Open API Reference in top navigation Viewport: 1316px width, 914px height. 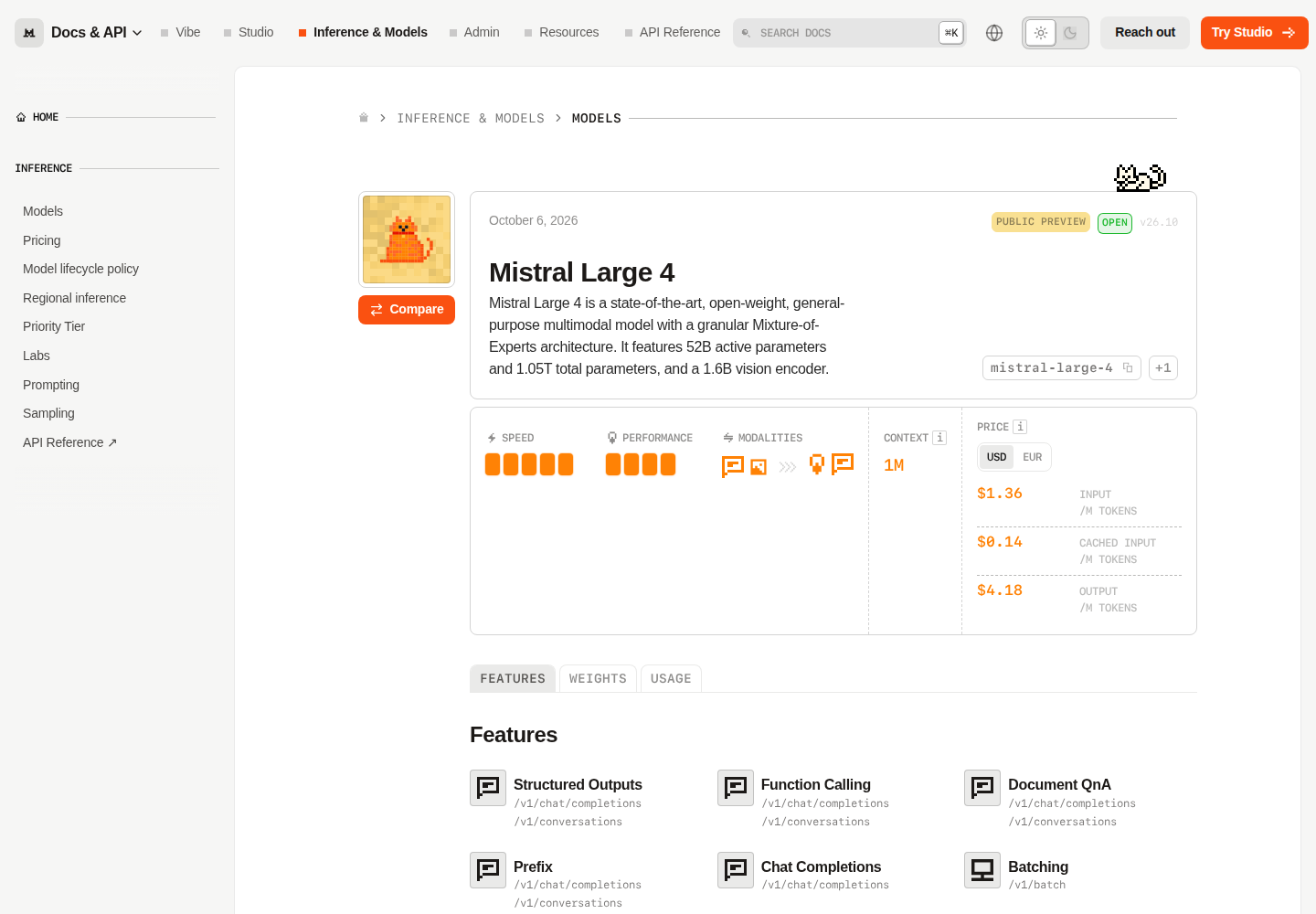point(673,33)
